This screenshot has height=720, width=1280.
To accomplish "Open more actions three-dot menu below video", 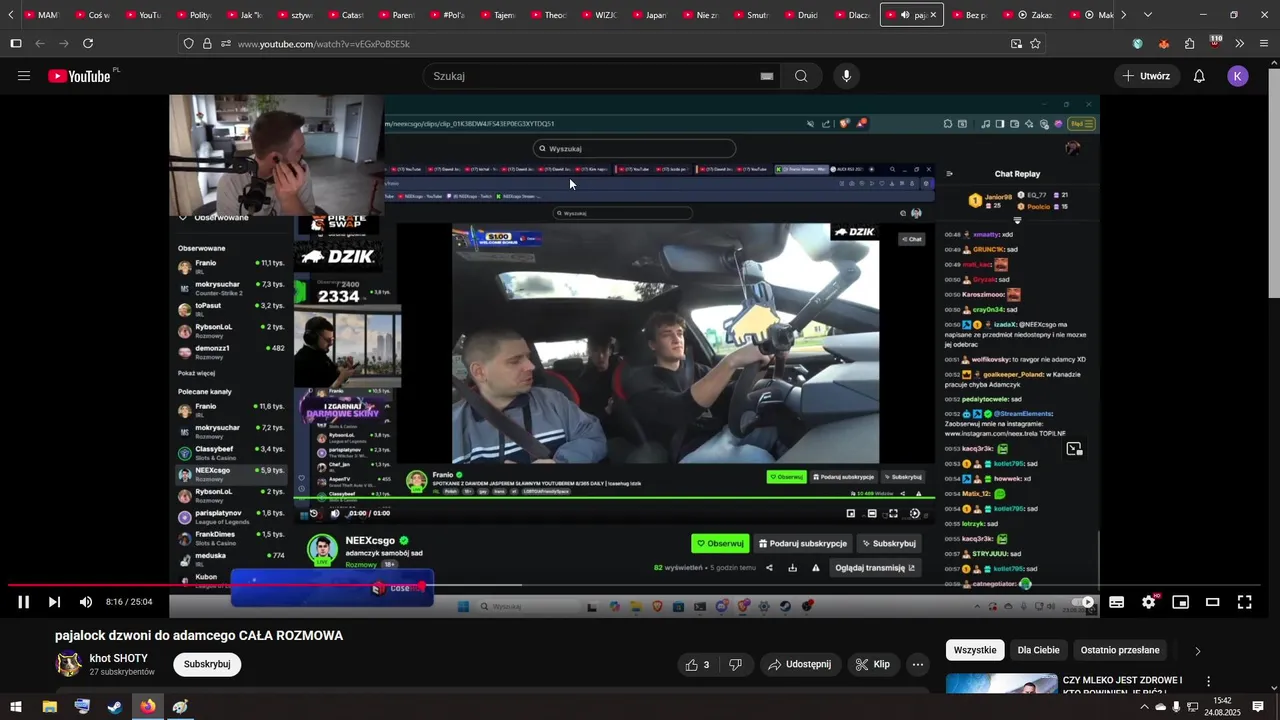I will coord(918,665).
